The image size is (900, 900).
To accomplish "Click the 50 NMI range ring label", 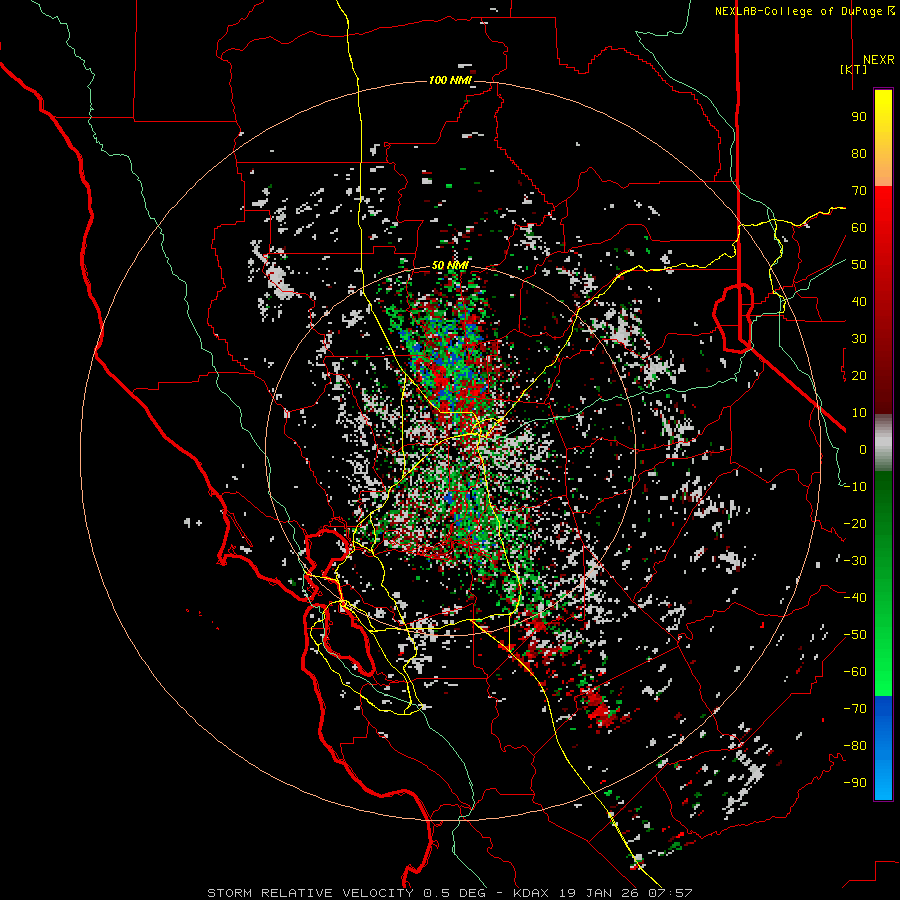I will 450,266.
